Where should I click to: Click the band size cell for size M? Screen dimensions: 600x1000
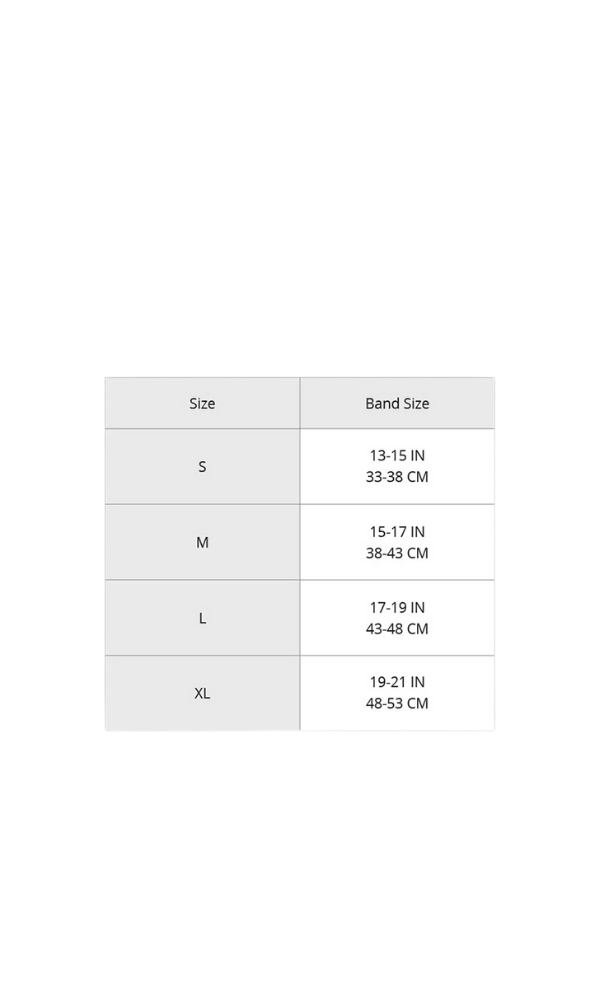pyautogui.click(x=460, y=542)
